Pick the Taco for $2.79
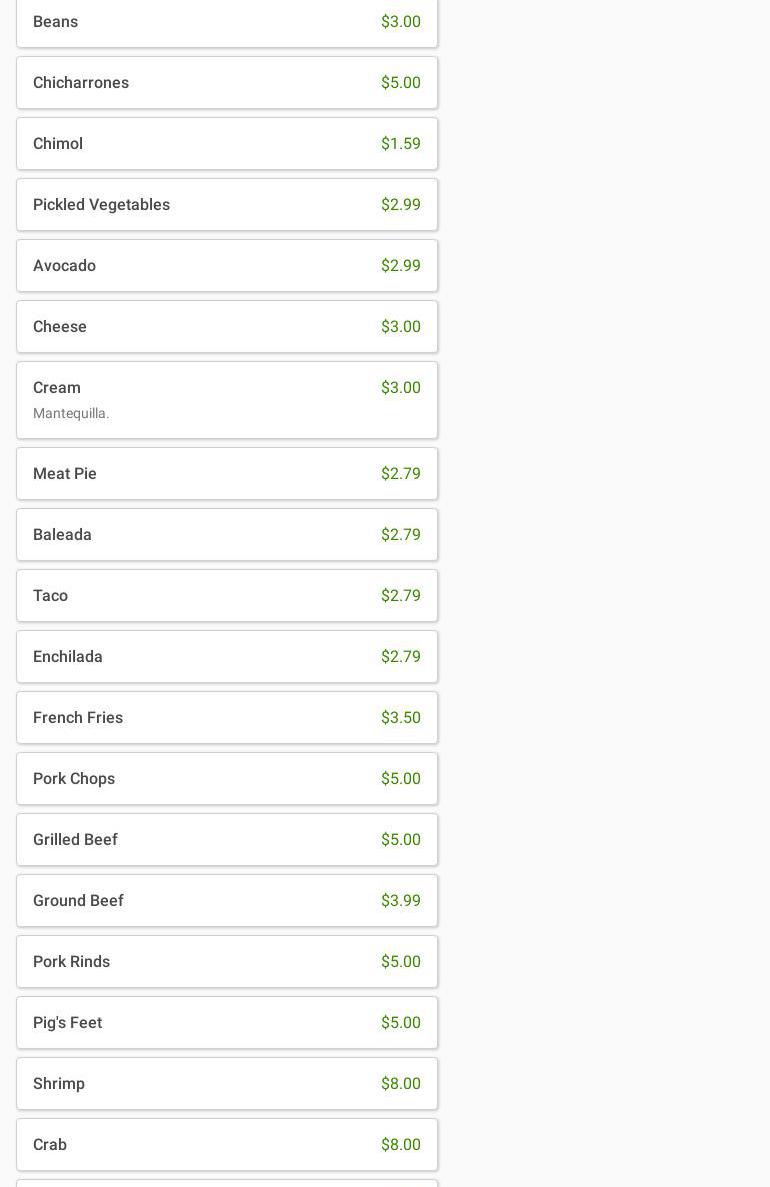770x1187 pixels. click(226, 596)
